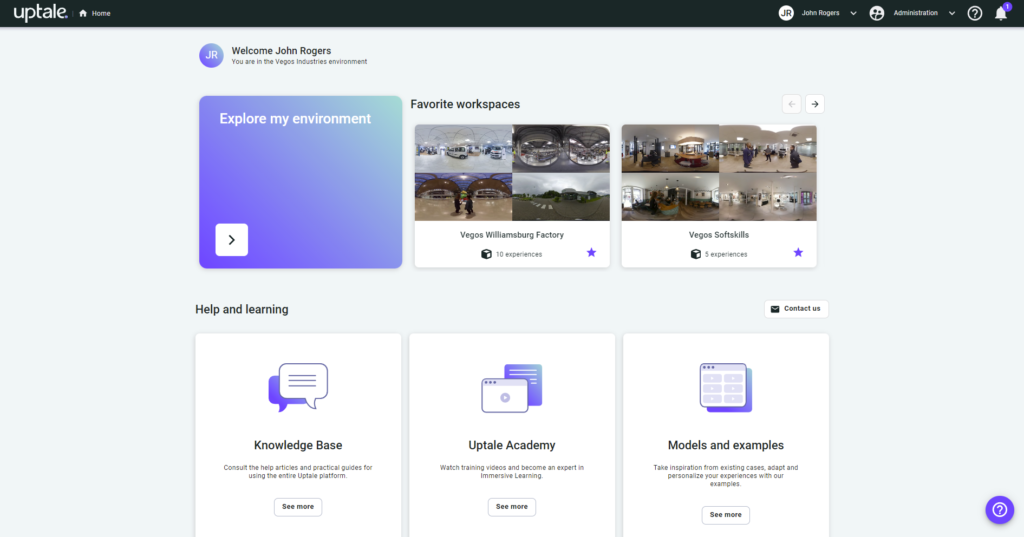The image size is (1024, 537).
Task: Open the floating help widget button
Action: click(x=999, y=509)
